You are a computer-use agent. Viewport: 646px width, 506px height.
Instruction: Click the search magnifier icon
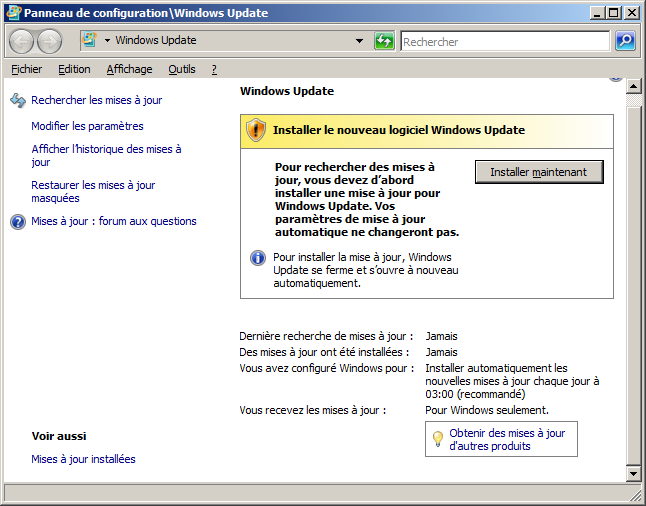pyautogui.click(x=625, y=41)
